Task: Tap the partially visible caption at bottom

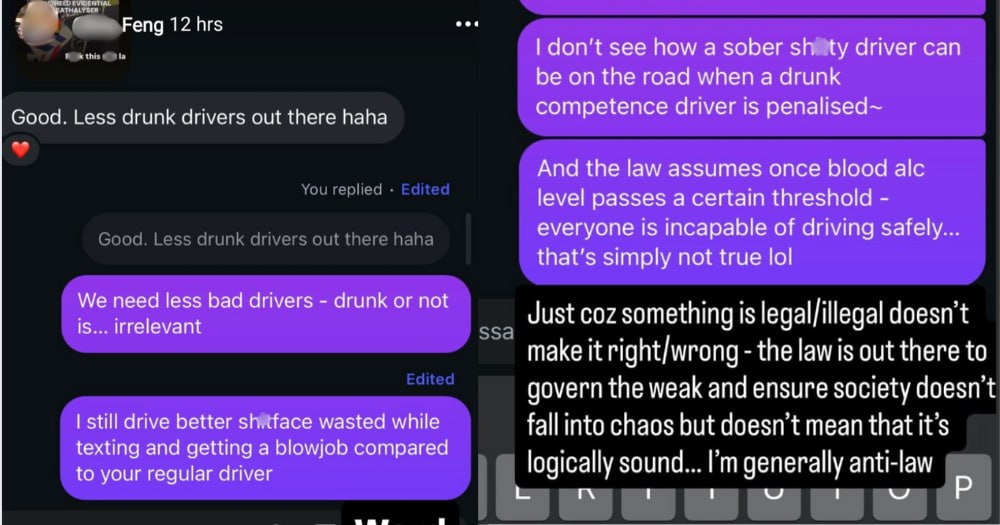Action: point(401,514)
